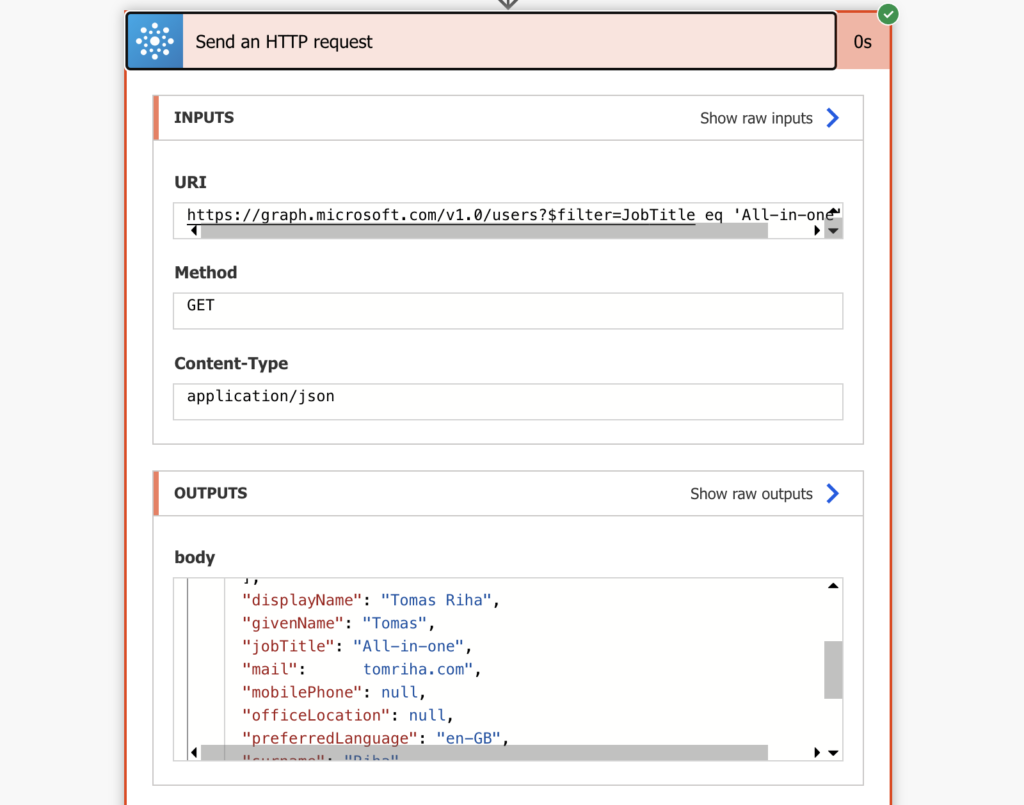Click the green success checkmark badge

(x=888, y=14)
